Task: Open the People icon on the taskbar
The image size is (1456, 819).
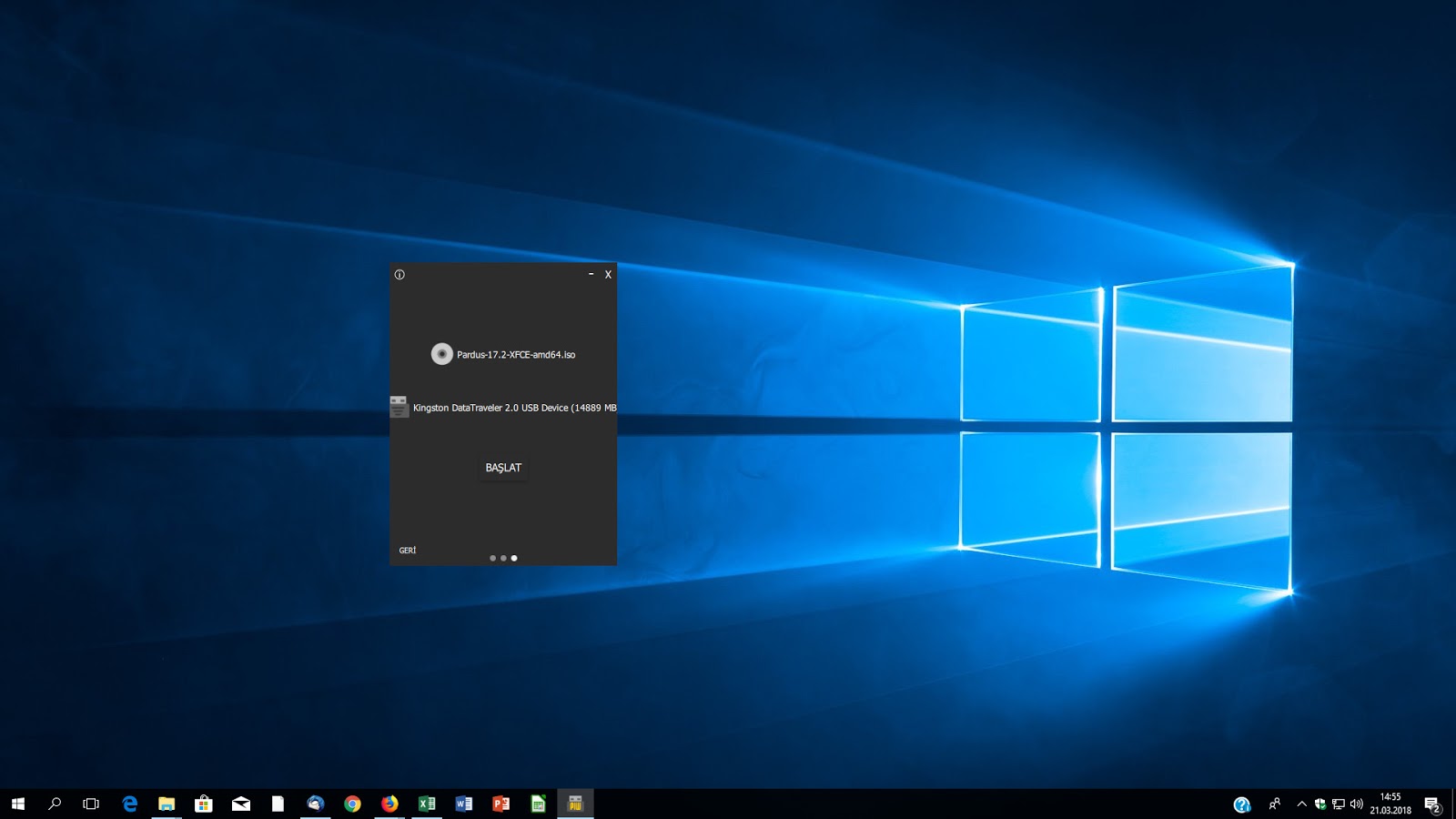Action: (x=1275, y=804)
